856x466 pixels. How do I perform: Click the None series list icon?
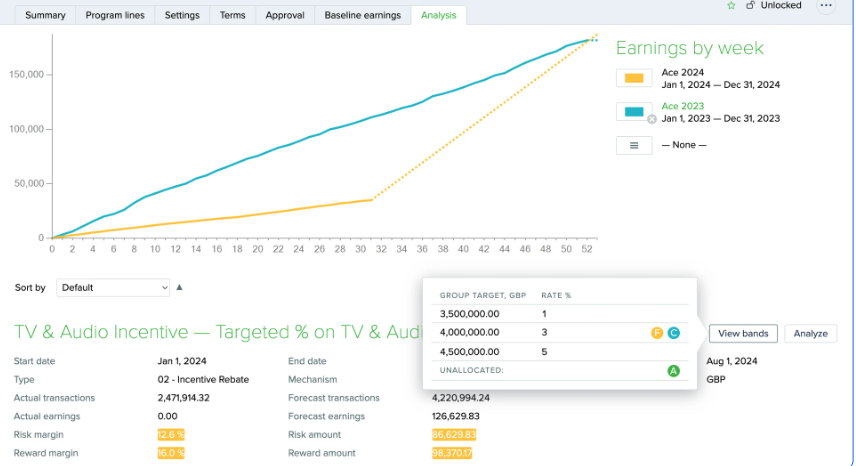coord(634,146)
